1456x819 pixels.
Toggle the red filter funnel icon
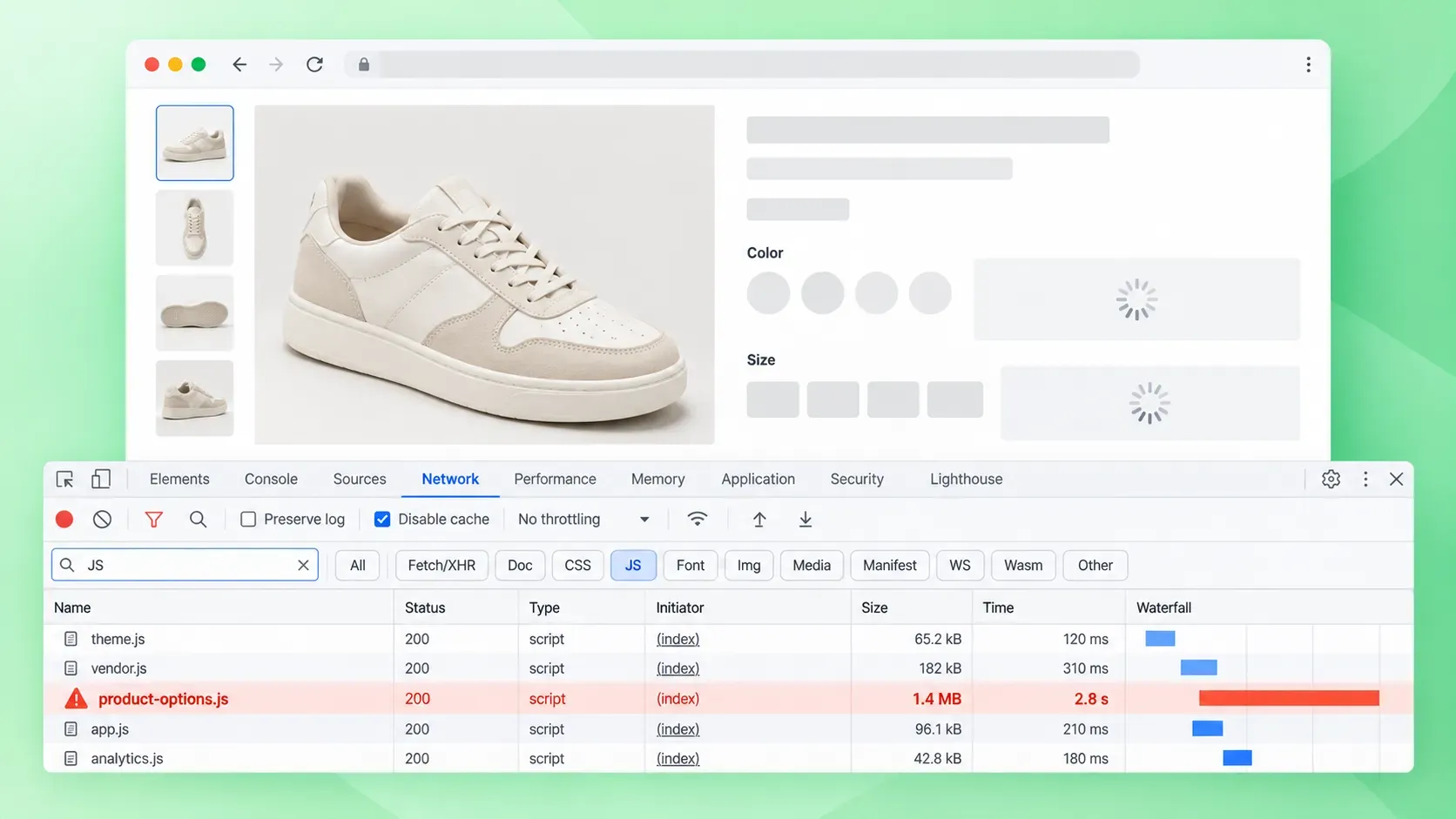pos(153,520)
